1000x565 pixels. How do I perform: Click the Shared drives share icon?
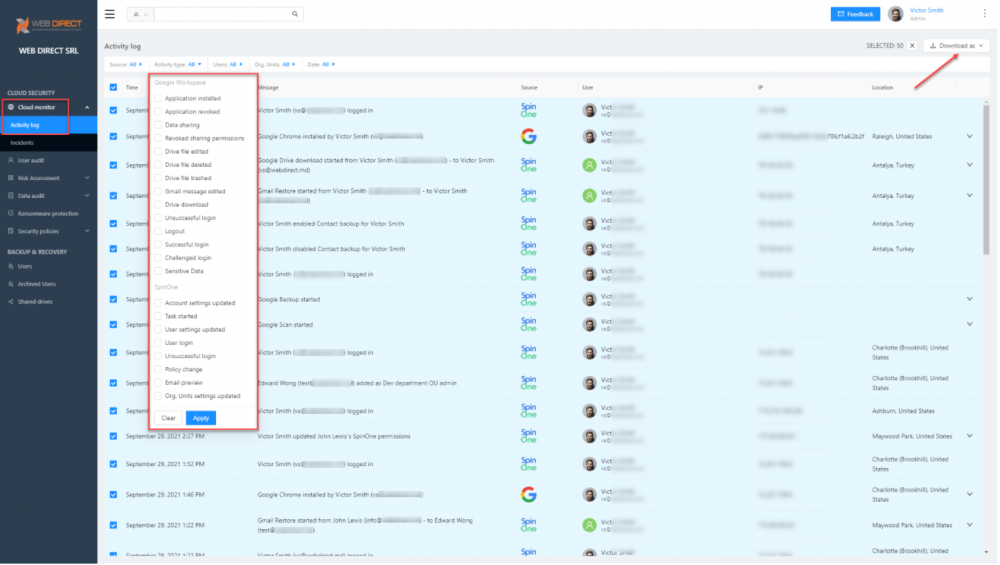point(10,301)
